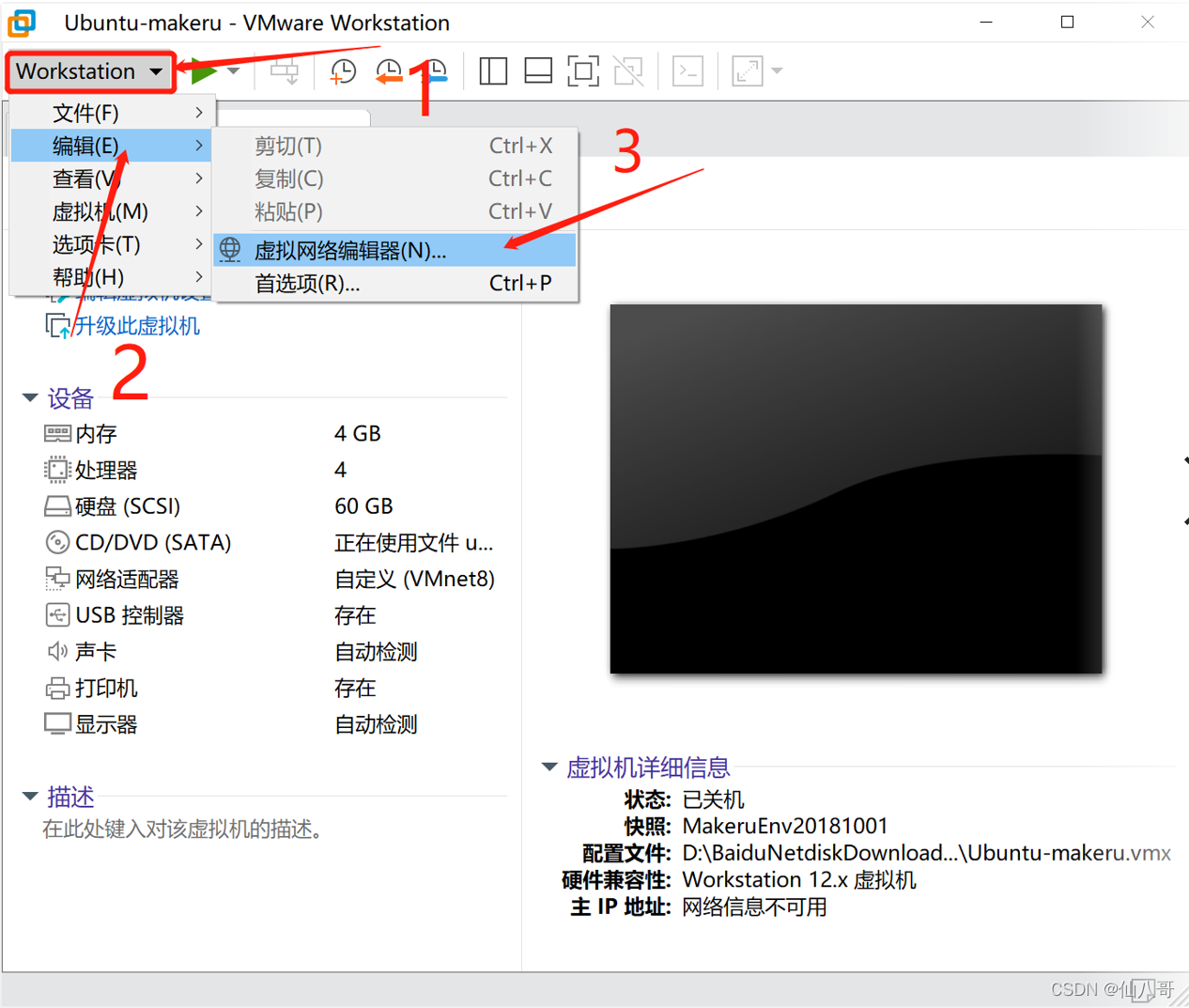Select the Take Snapshot clock icon
The image size is (1189, 1008).
(343, 70)
